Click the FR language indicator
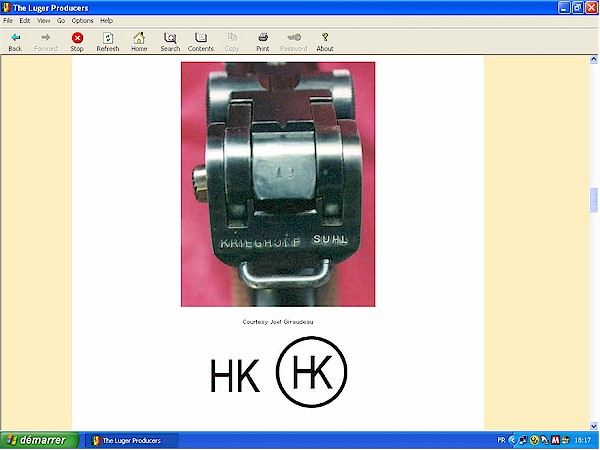600x450 pixels. click(x=501, y=440)
